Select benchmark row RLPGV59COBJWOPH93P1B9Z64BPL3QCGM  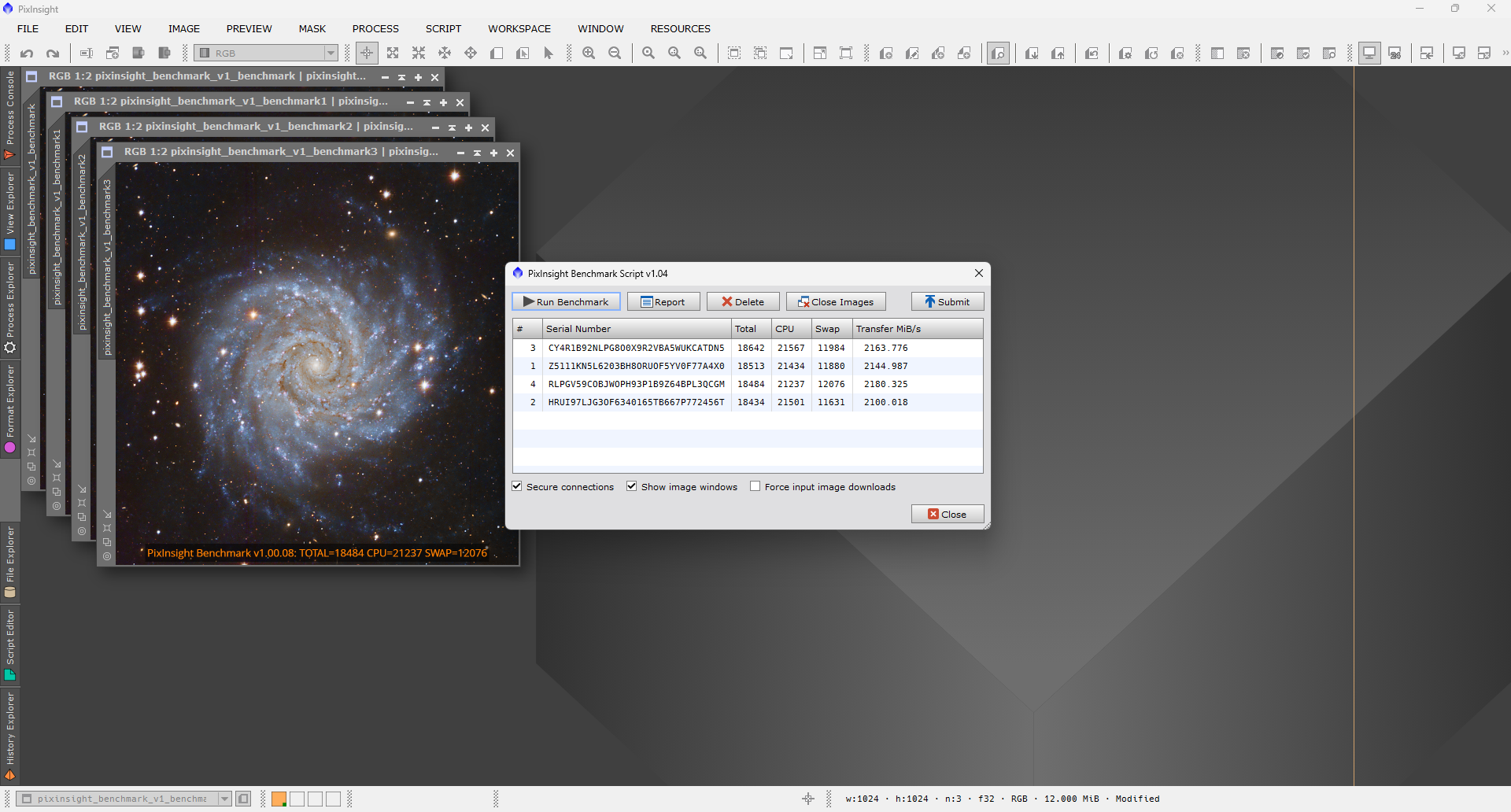pos(748,384)
